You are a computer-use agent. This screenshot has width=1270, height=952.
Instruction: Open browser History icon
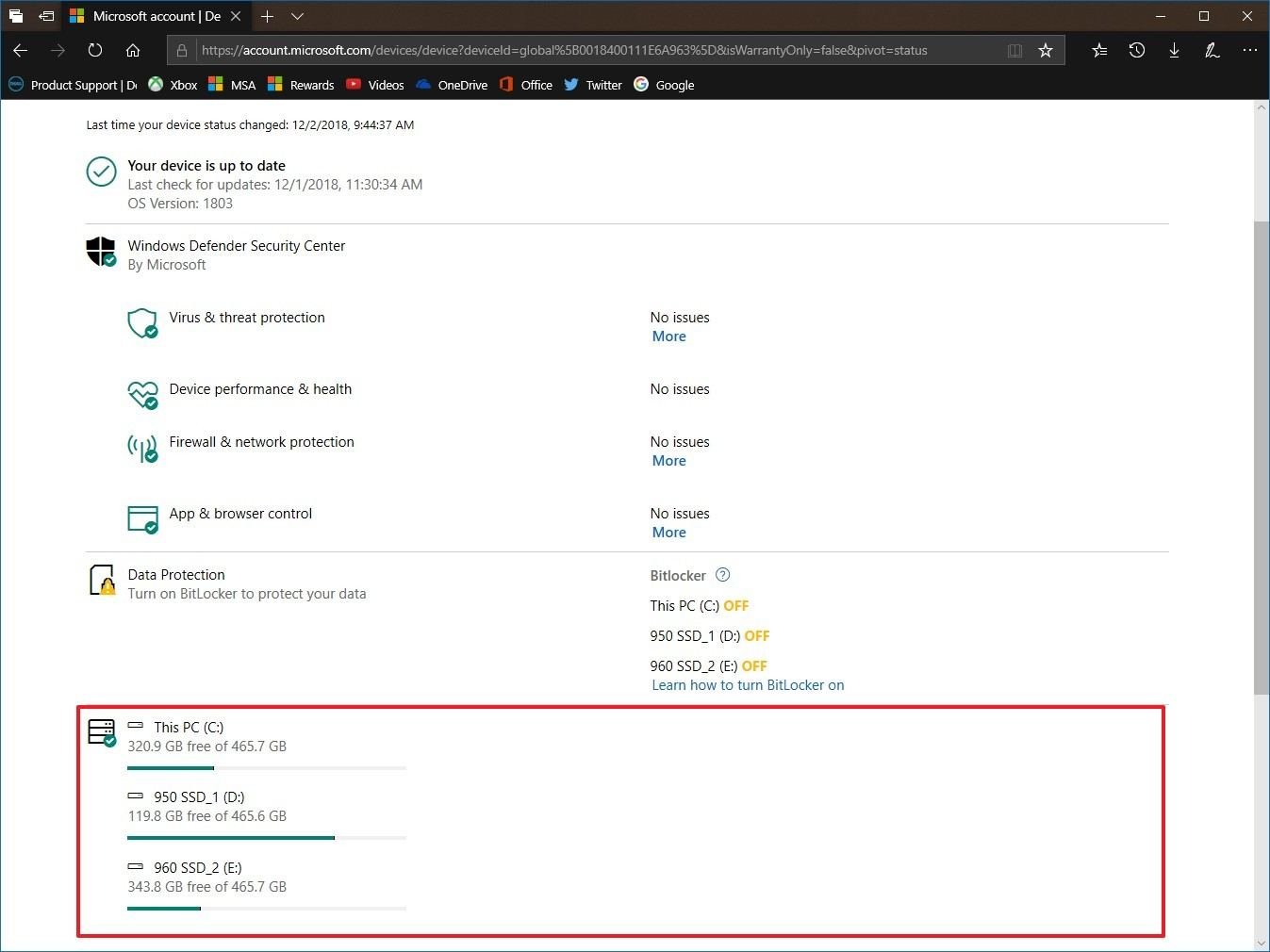pos(1137,51)
